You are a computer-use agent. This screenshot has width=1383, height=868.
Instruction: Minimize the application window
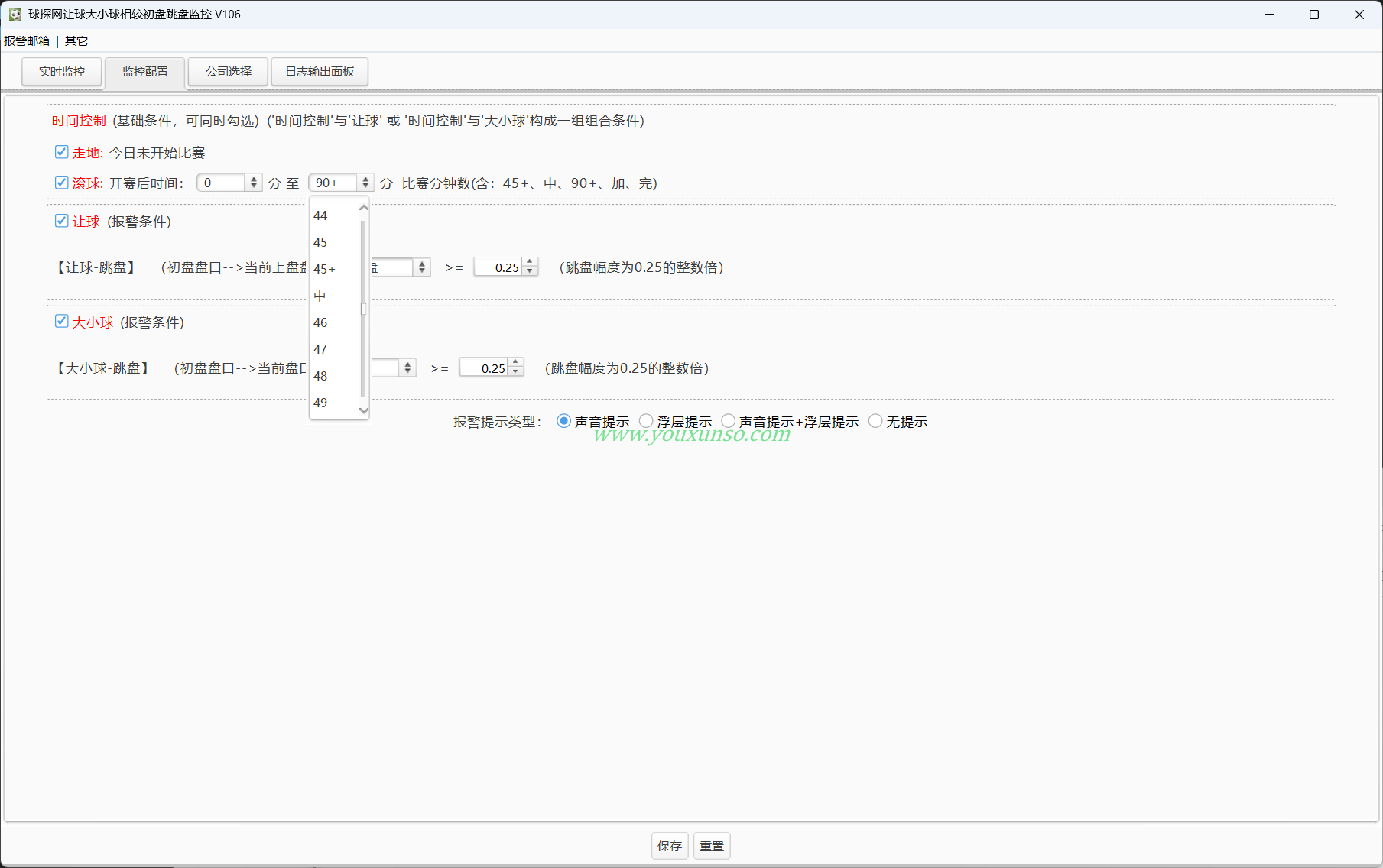tap(1270, 15)
